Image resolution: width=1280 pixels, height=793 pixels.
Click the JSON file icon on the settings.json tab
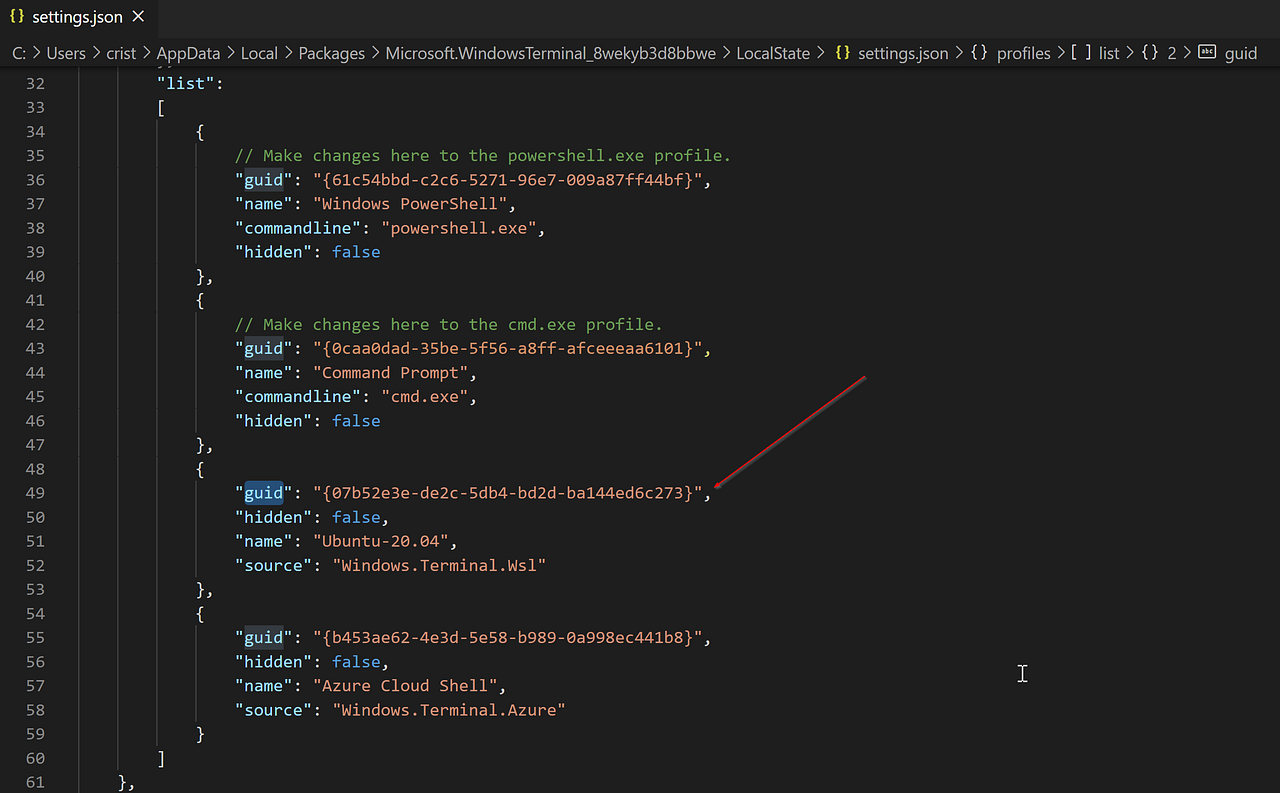click(18, 16)
